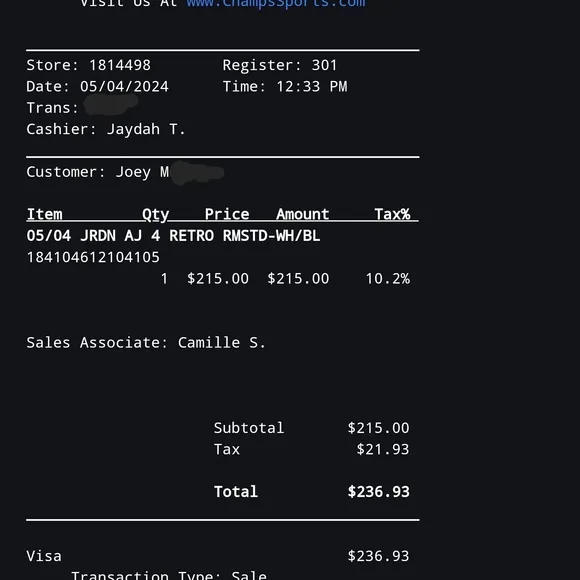Open the www.champssports.com link

click(x=276, y=4)
